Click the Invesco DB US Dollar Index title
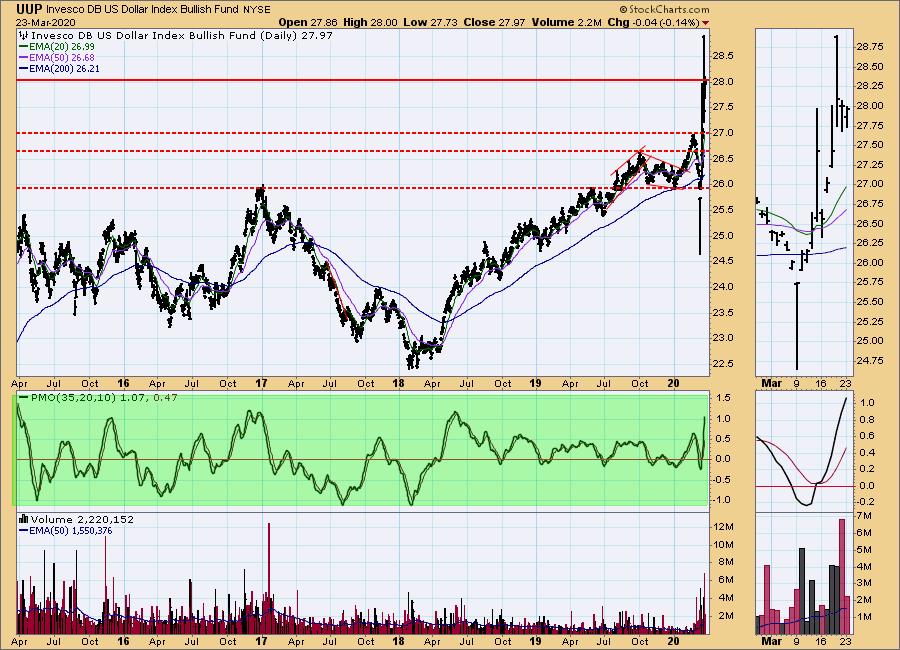The width and height of the screenshot is (900, 650). coord(142,10)
